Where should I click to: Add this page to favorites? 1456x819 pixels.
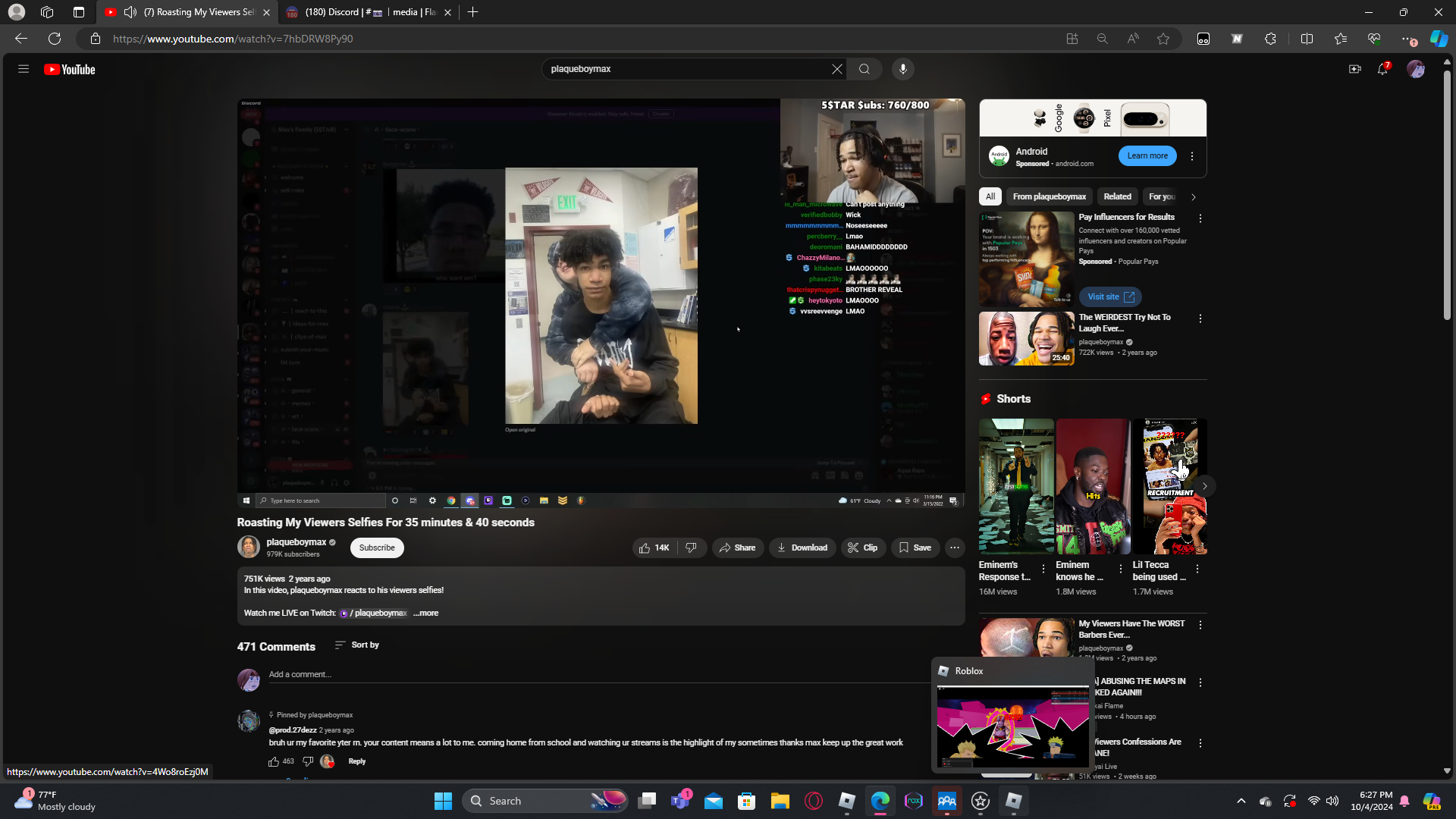[1163, 39]
